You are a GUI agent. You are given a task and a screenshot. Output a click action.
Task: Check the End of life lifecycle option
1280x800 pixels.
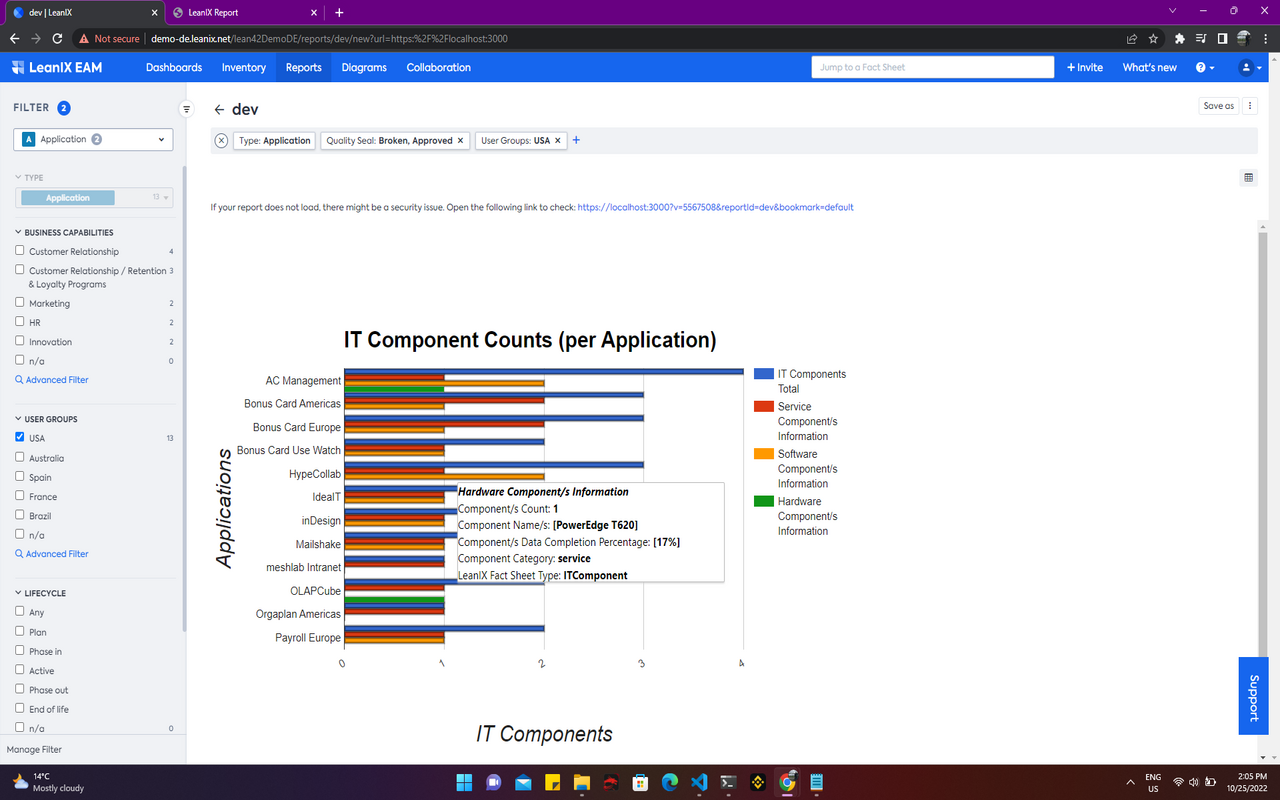click(20, 709)
